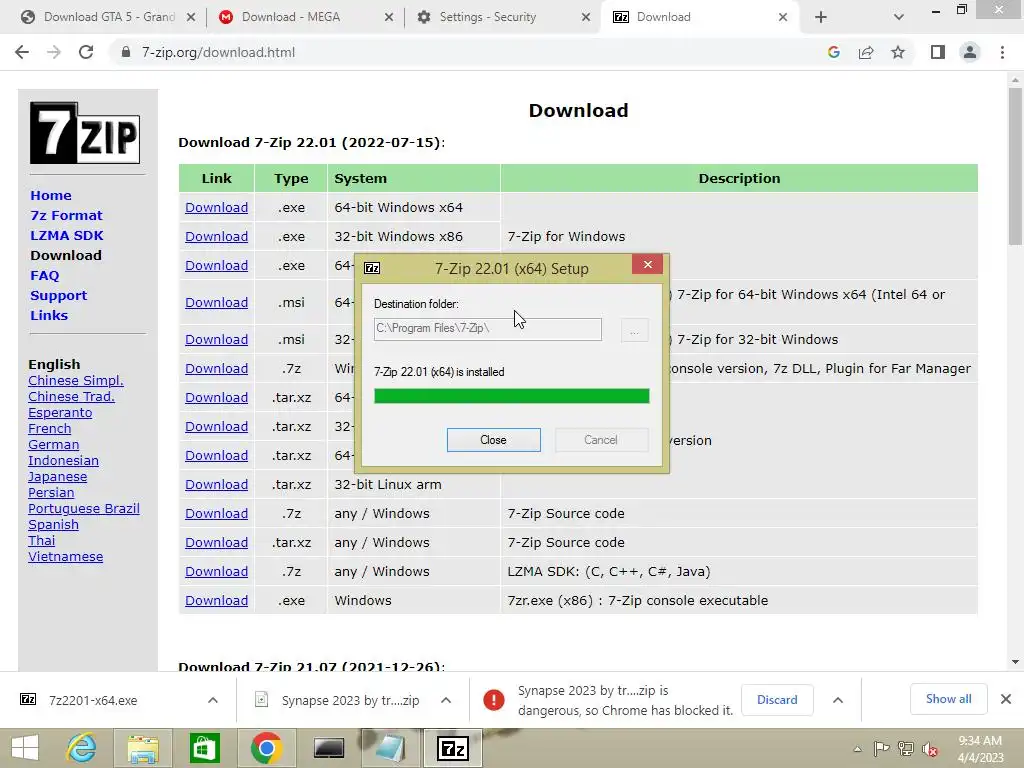Download the LZMA SDK .7z

(x=216, y=571)
